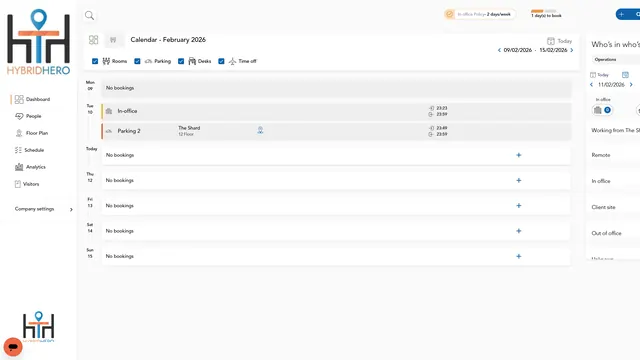
Task: Uncheck the Time off filter checkbox
Action: pos(221,61)
